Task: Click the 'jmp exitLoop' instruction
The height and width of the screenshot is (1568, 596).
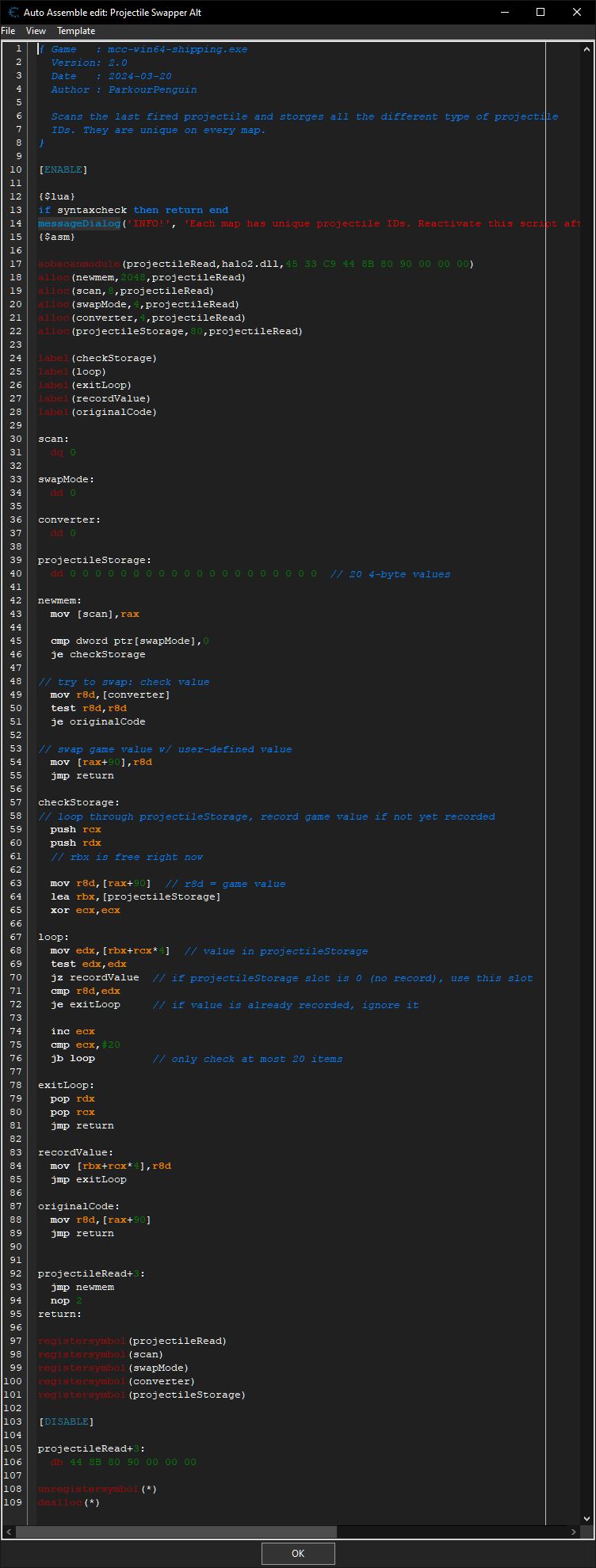Action: point(89,1180)
